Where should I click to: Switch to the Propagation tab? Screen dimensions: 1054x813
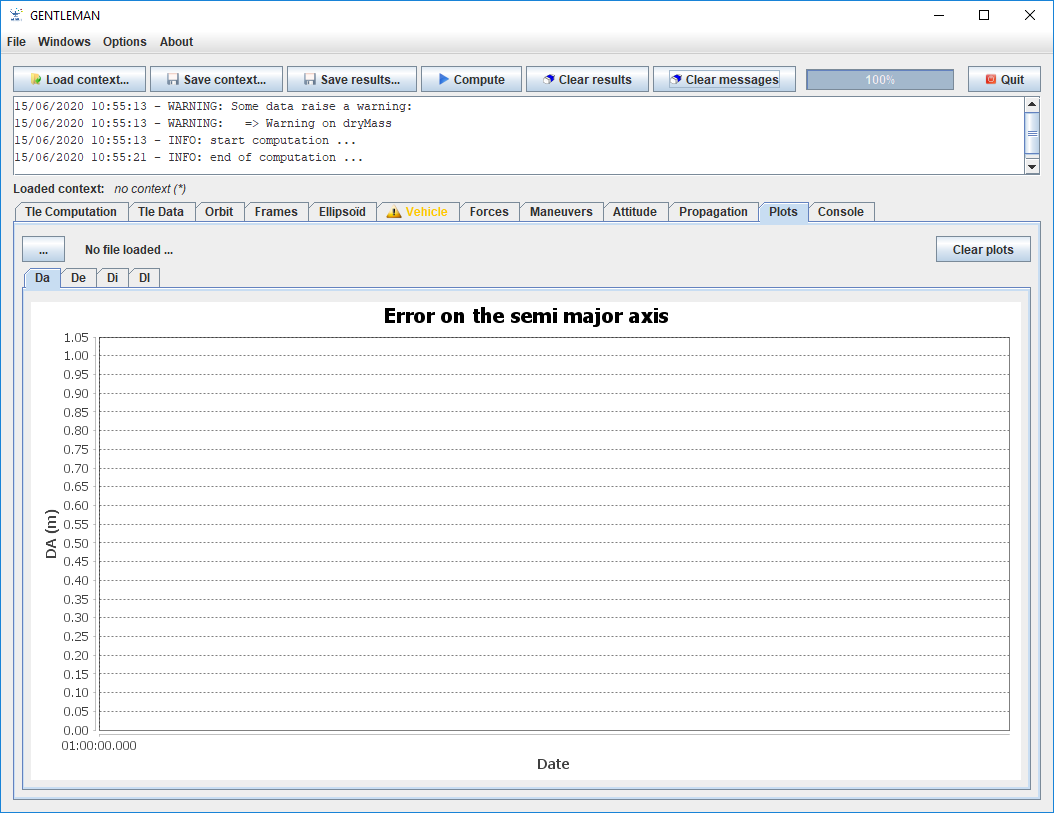[713, 212]
